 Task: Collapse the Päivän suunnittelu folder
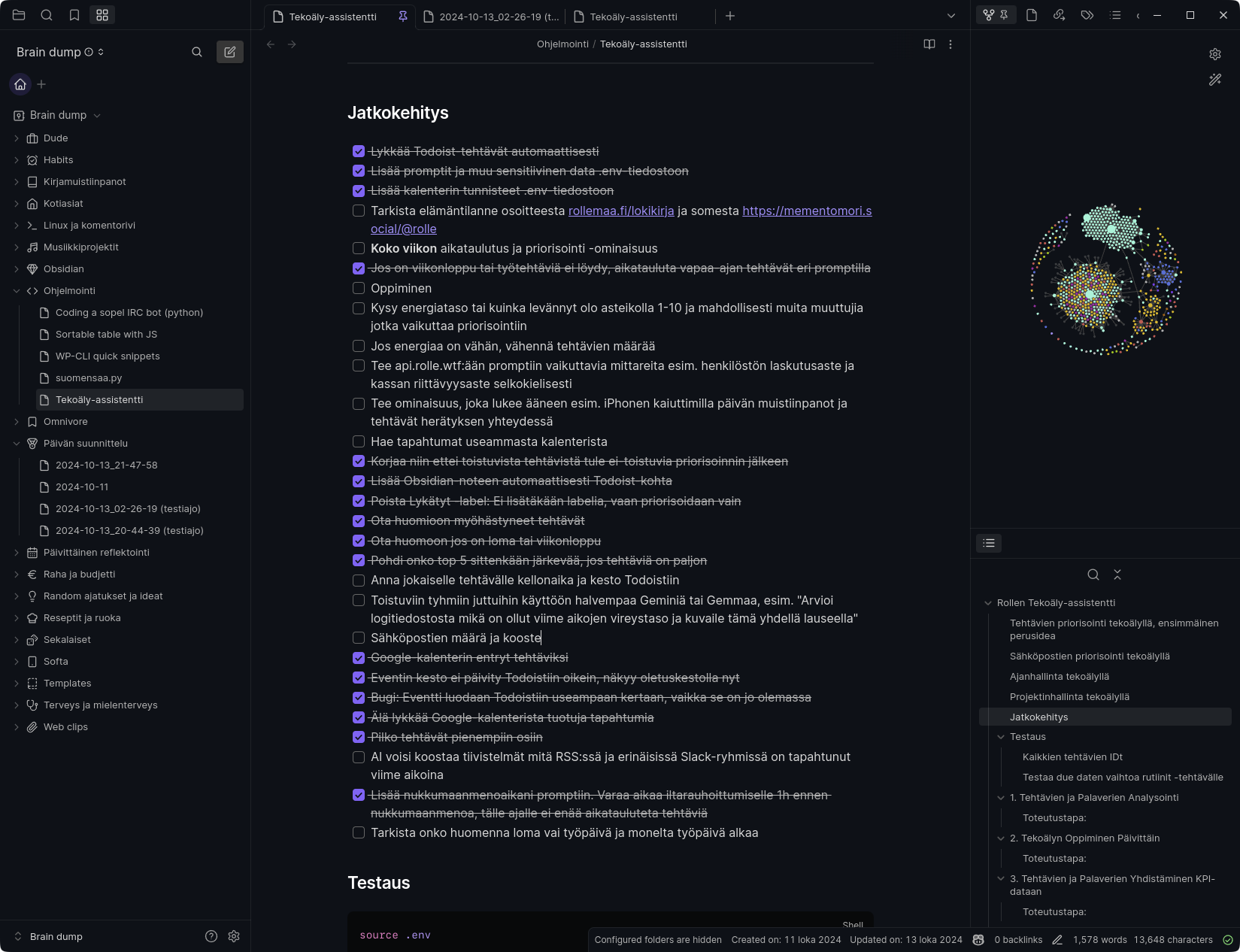[17, 444]
